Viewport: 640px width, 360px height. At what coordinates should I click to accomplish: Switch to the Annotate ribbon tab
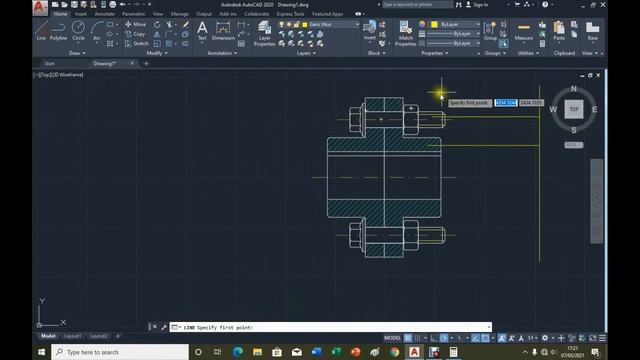coord(104,14)
